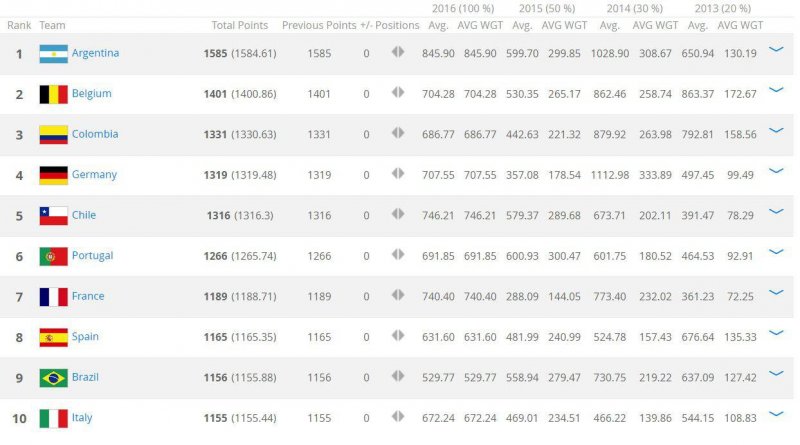Open the Colombia team link
The height and width of the screenshot is (445, 800).
point(95,134)
